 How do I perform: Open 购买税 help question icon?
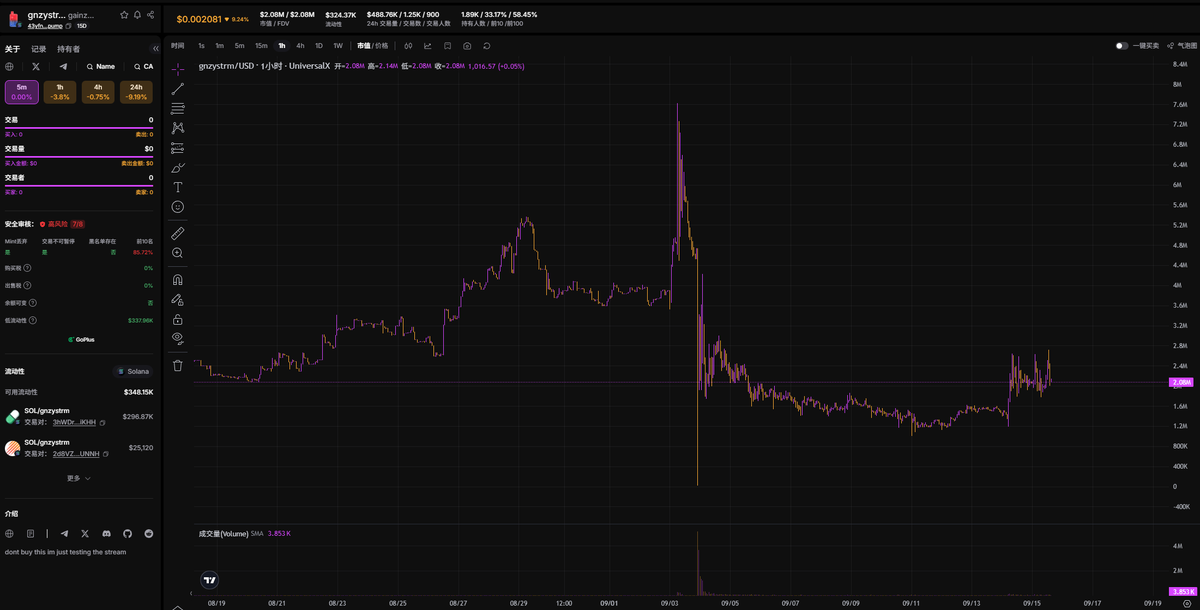click(27, 268)
